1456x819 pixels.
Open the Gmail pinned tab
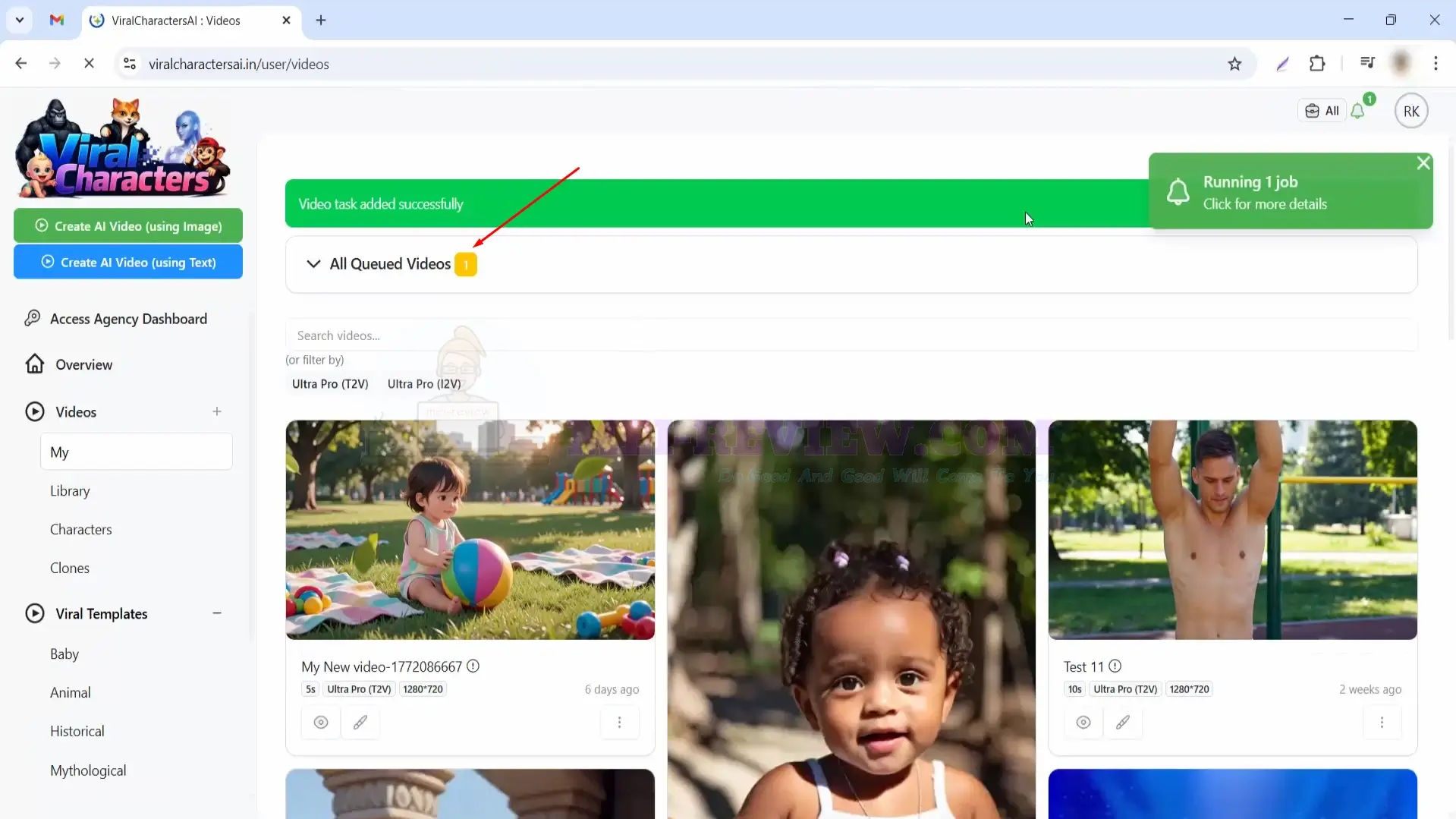coord(57,20)
